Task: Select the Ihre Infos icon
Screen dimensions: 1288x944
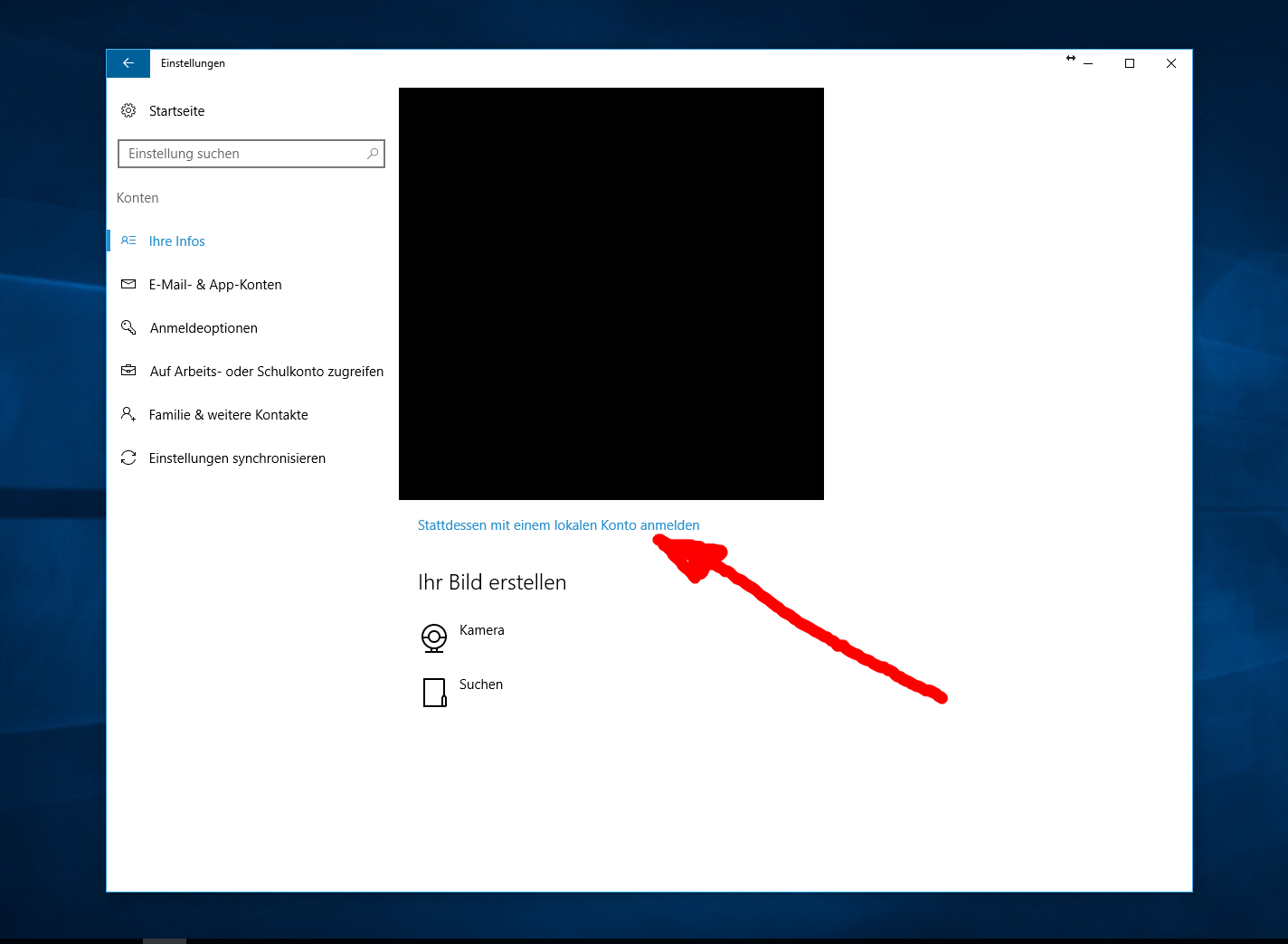Action: point(128,241)
